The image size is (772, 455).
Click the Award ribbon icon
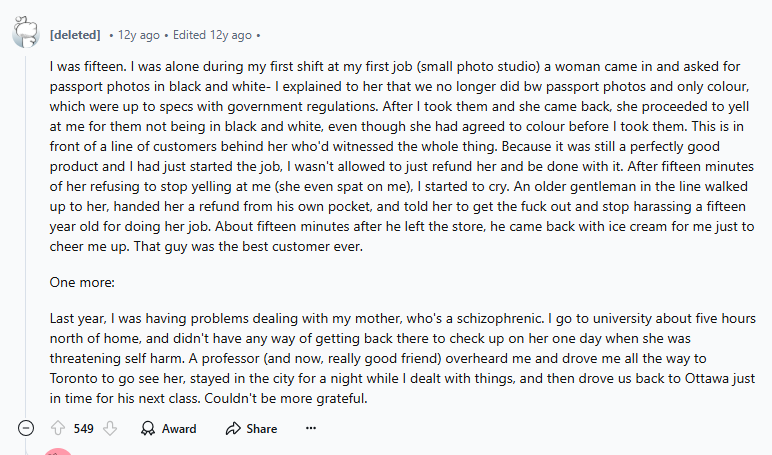tap(148, 428)
